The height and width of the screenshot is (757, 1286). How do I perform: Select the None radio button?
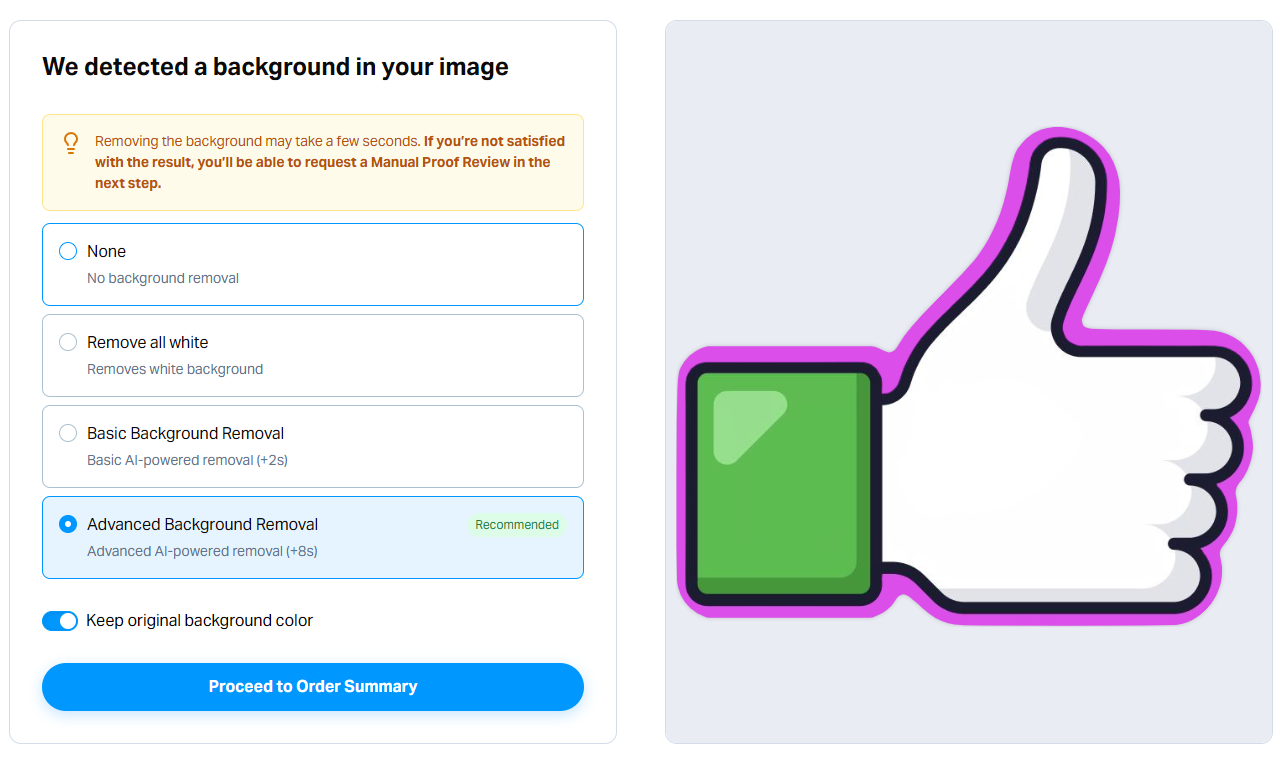(x=68, y=251)
